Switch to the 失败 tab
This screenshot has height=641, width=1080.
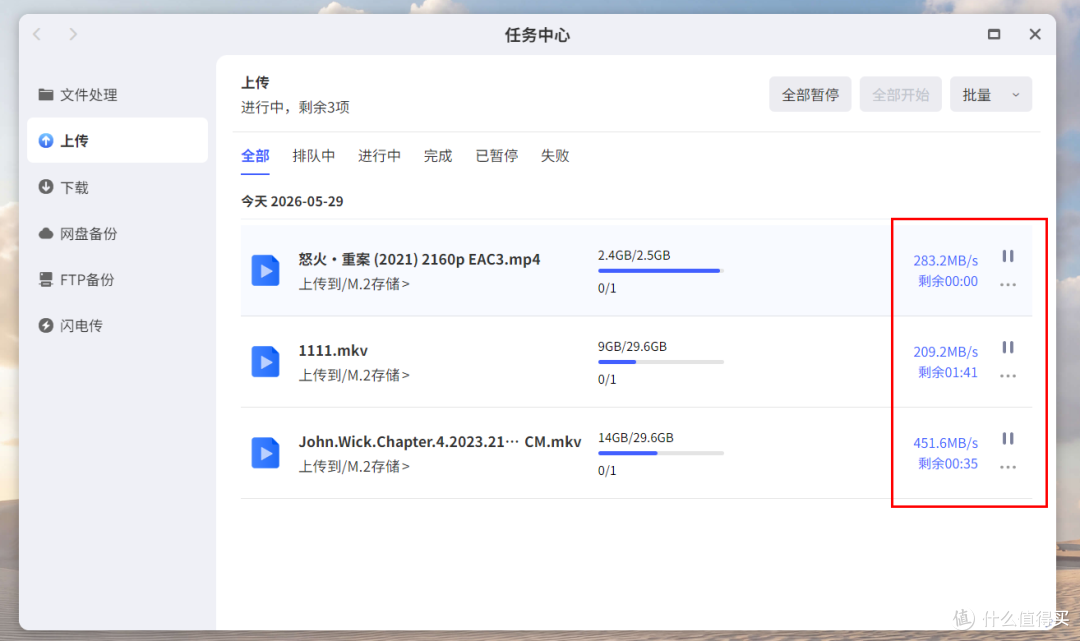554,156
